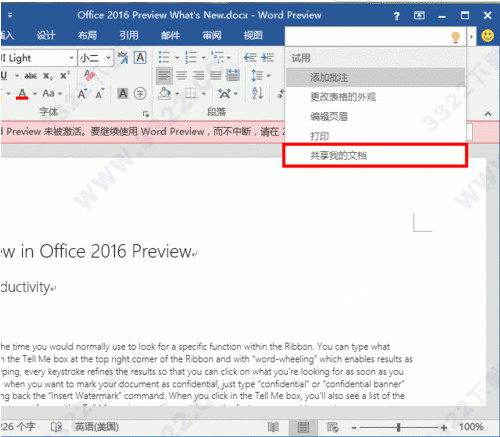Apply borders to paragraph
This screenshot has height=437, width=500.
click(x=190, y=94)
